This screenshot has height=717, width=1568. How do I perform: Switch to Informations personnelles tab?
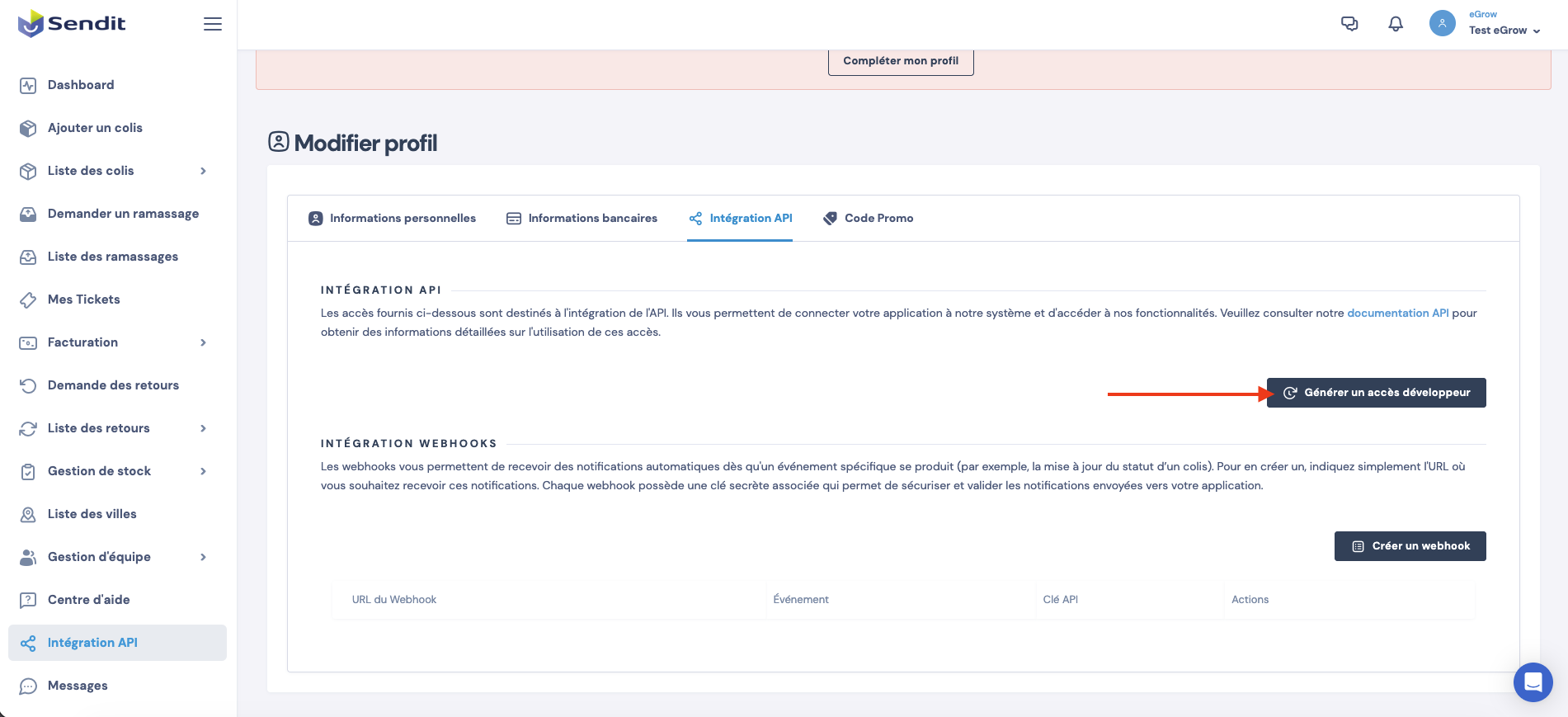click(x=392, y=219)
